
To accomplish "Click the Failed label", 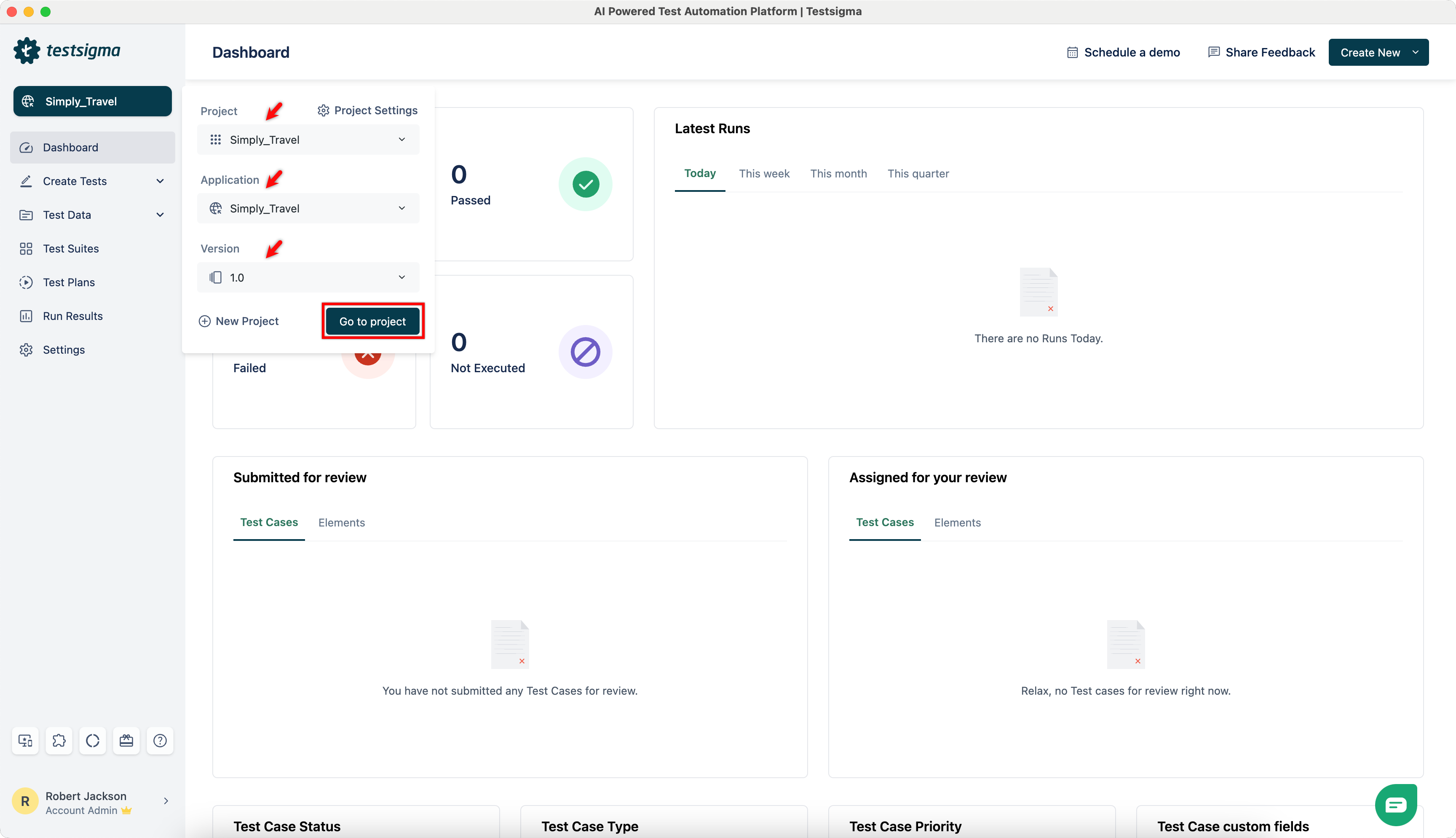I will tap(249, 368).
